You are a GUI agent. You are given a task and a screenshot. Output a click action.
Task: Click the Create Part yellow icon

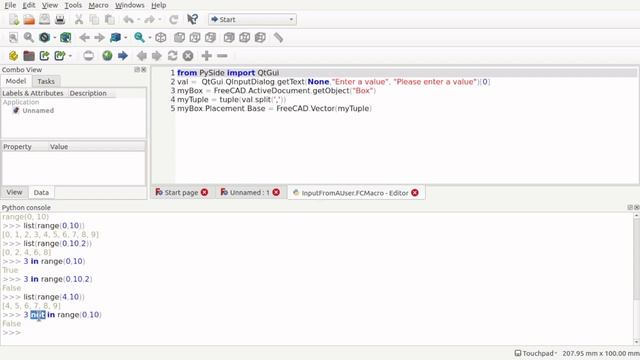coord(13,56)
